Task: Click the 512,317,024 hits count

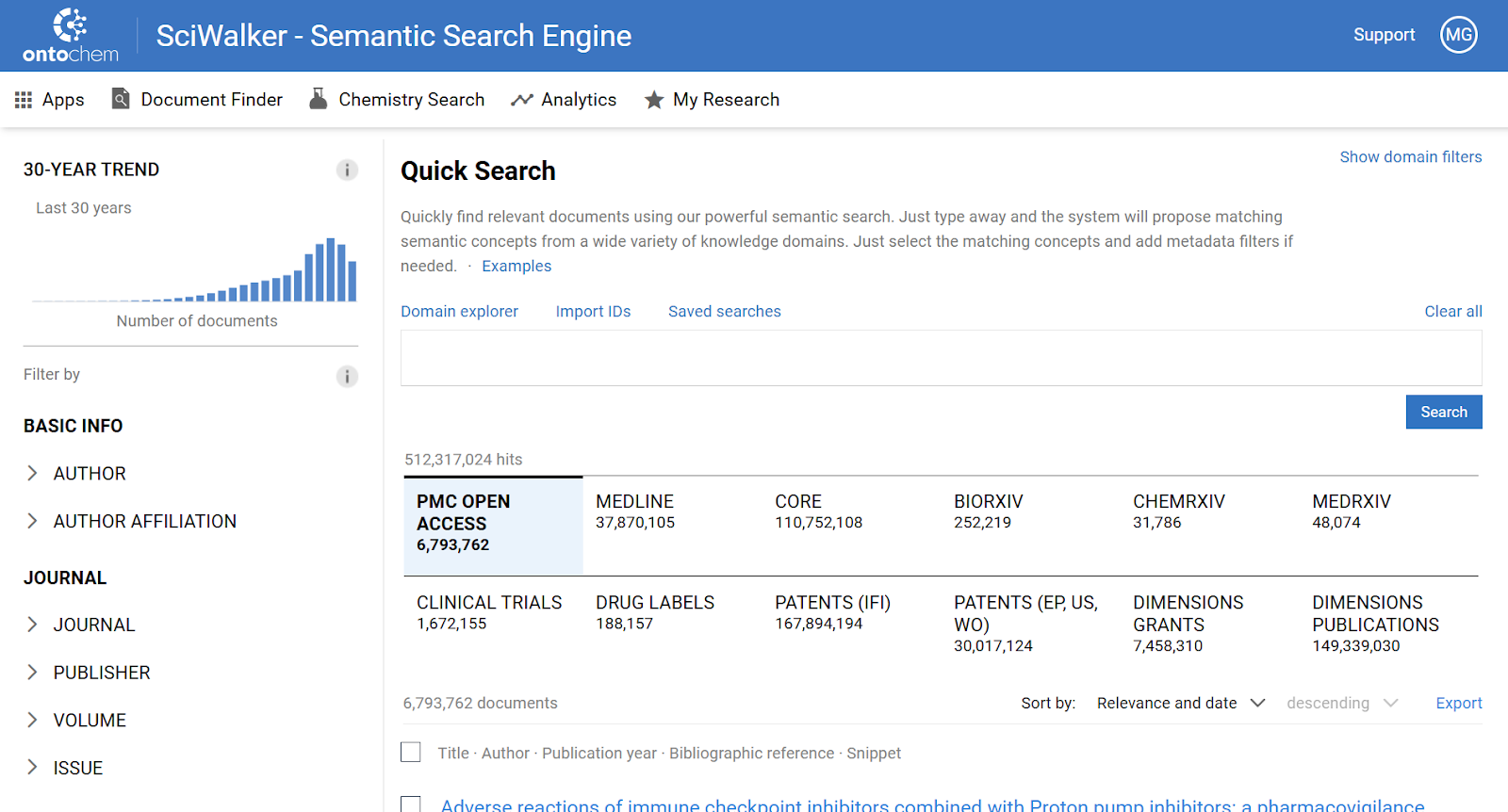Action: pyautogui.click(x=464, y=460)
